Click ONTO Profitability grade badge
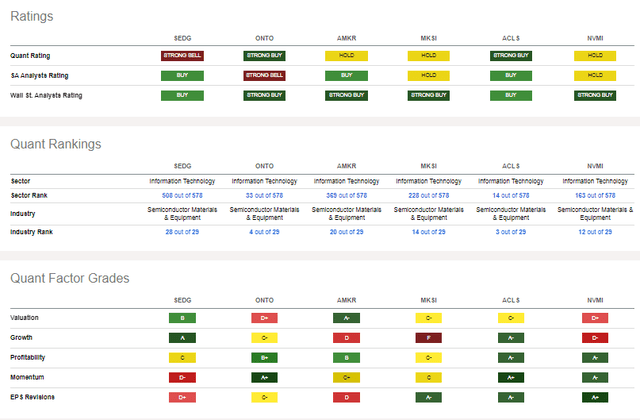Screen dimensions: 640x420 click(x=264, y=358)
